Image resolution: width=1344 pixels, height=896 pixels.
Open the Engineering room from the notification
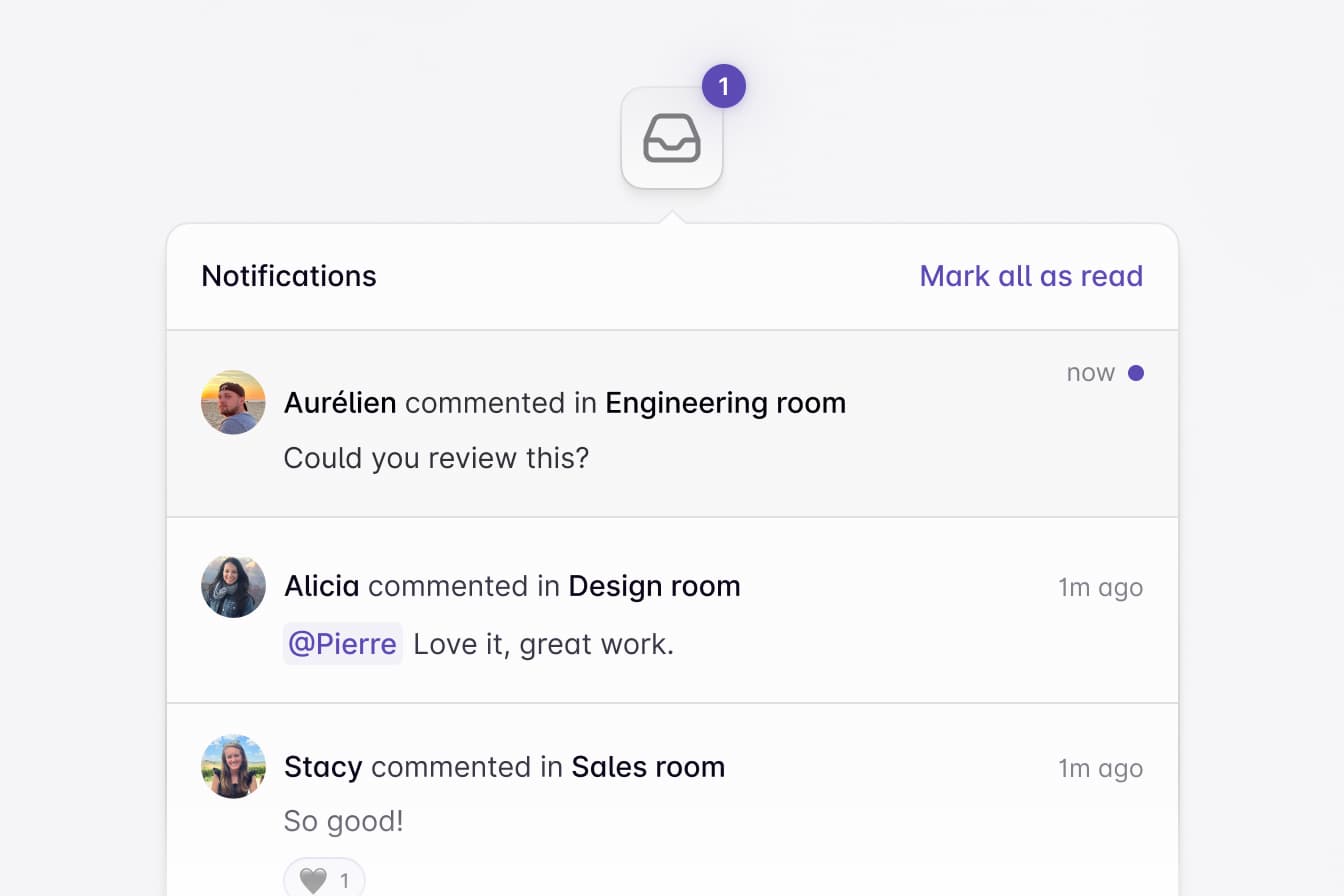(726, 402)
